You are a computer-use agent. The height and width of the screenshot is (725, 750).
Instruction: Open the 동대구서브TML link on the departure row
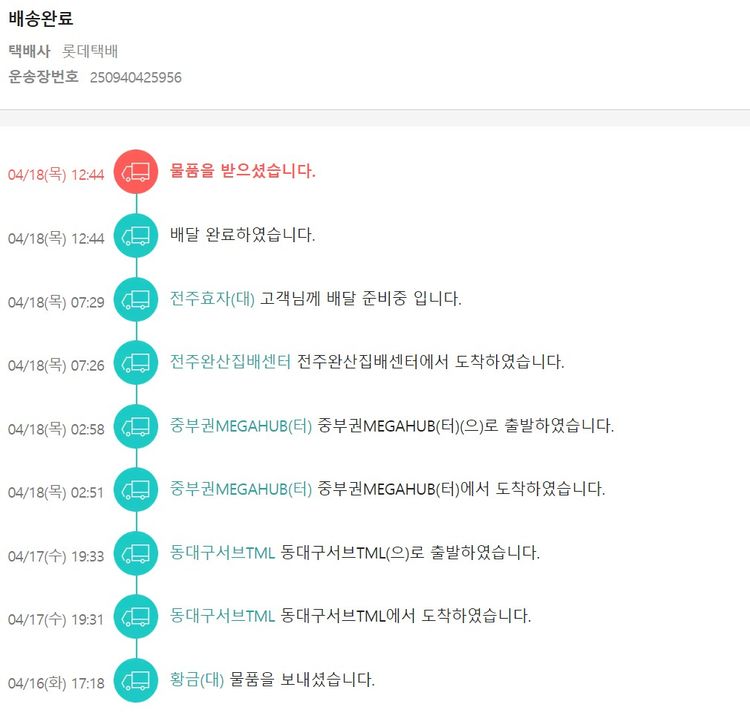[222, 553]
